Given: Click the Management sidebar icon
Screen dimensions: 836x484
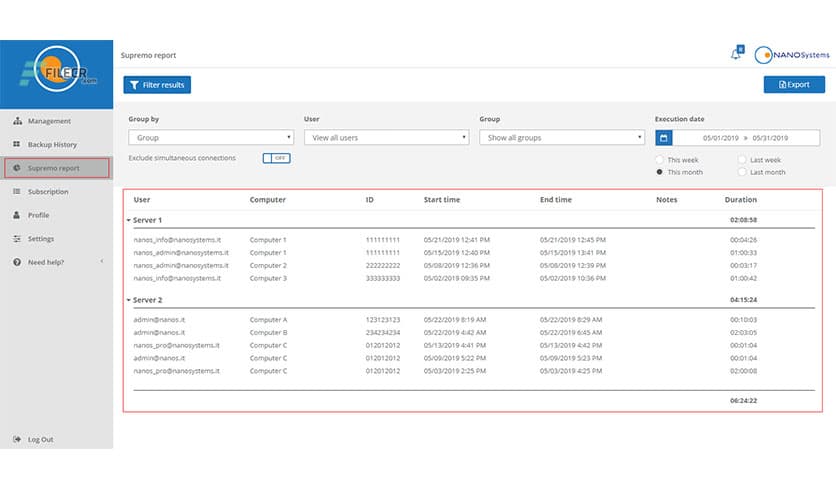Looking at the screenshot, I should pyautogui.click(x=17, y=121).
